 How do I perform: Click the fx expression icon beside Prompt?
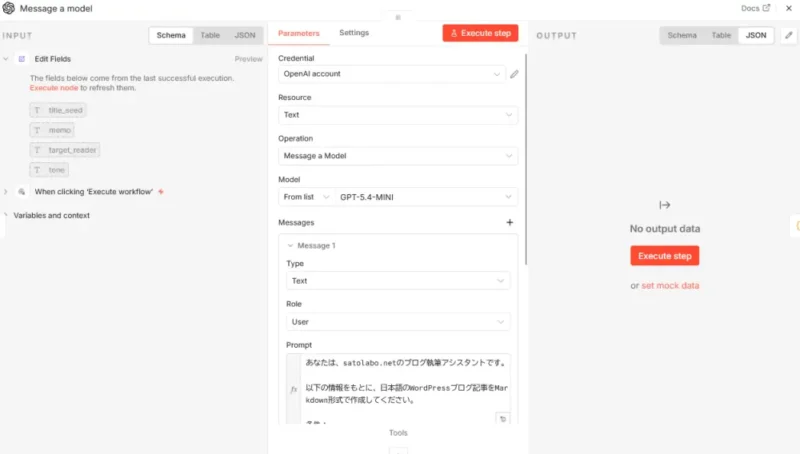pyautogui.click(x=293, y=390)
